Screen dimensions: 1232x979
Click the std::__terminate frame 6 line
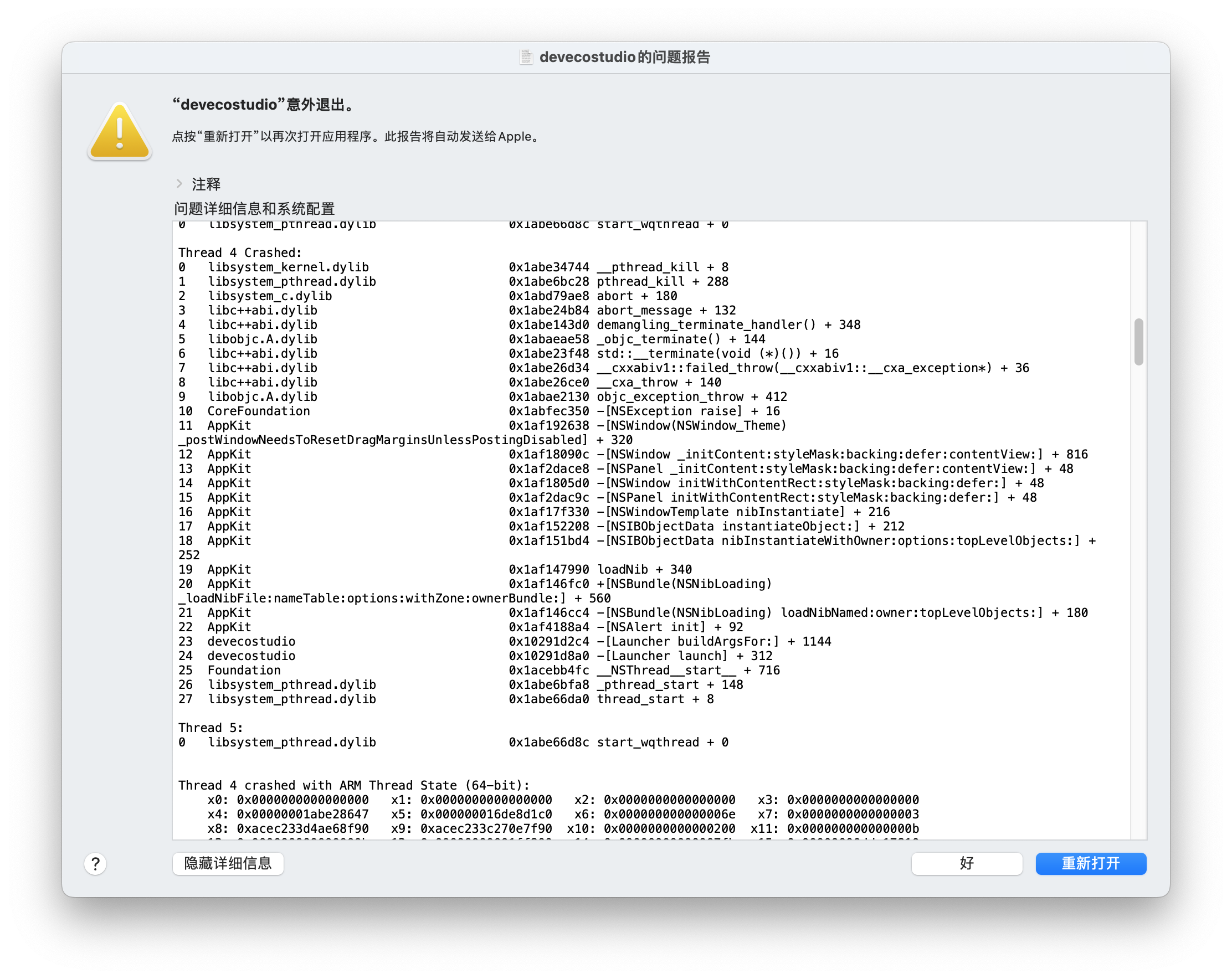coord(509,354)
